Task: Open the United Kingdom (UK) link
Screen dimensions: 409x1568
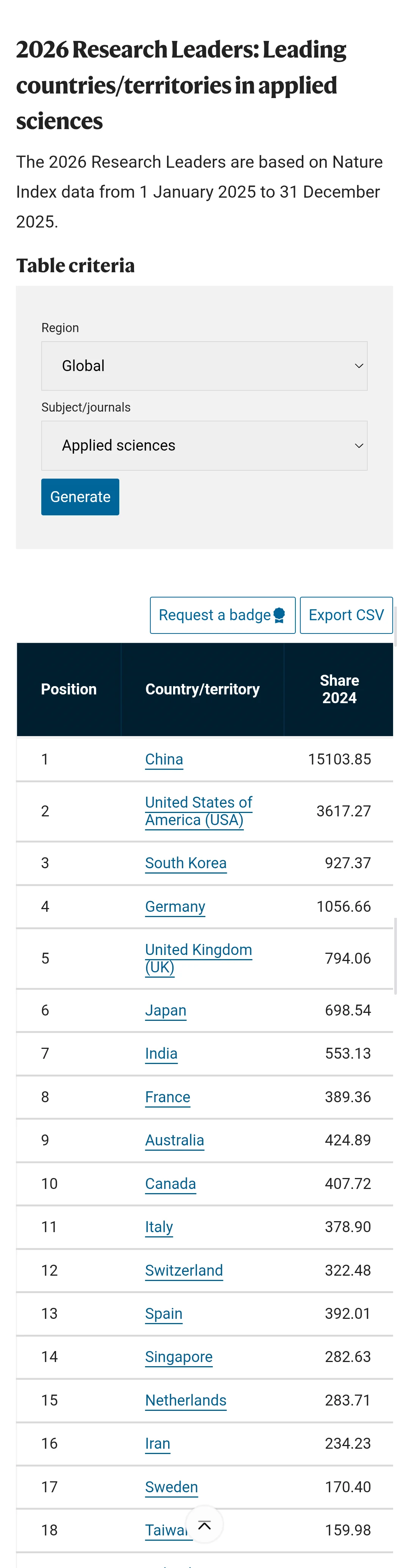Action: tap(198, 958)
